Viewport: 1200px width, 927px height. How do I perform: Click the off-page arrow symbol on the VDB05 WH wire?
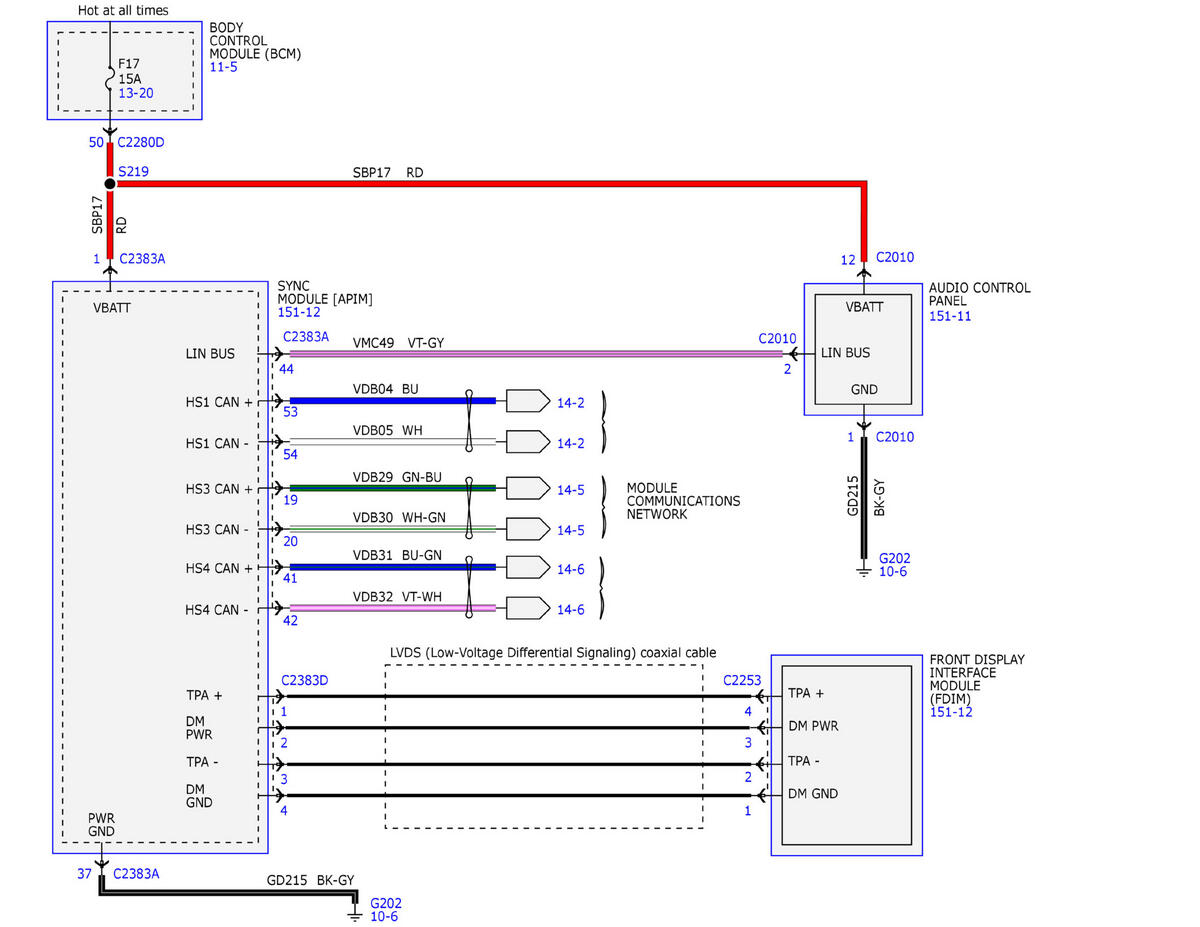point(528,441)
